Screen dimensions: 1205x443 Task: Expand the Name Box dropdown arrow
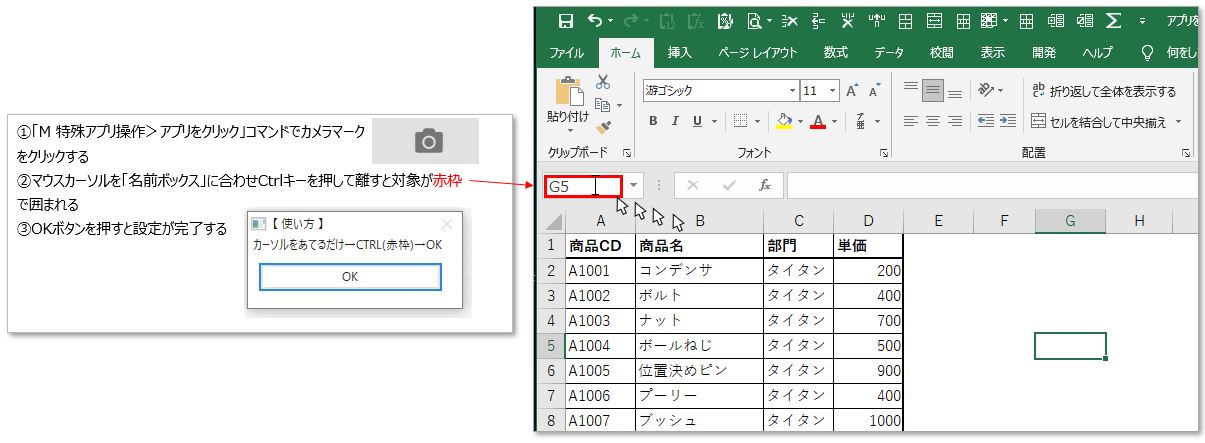point(633,185)
